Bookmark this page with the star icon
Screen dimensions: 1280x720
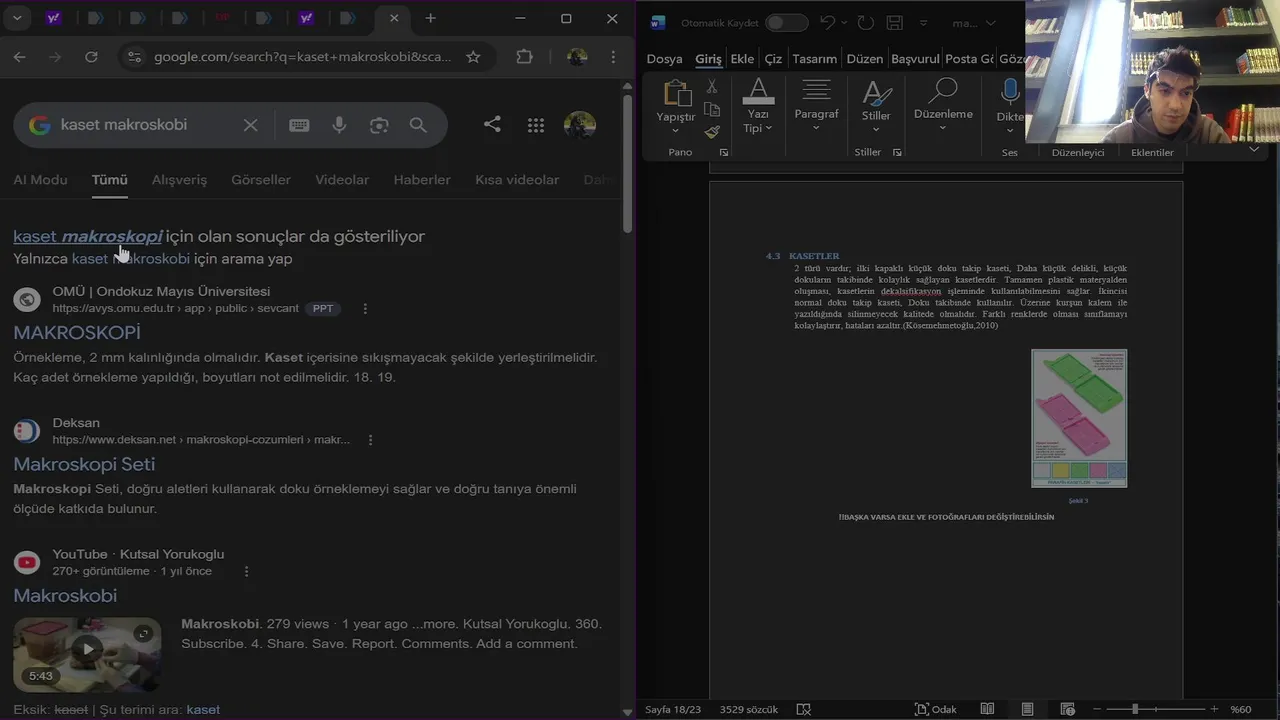474,57
